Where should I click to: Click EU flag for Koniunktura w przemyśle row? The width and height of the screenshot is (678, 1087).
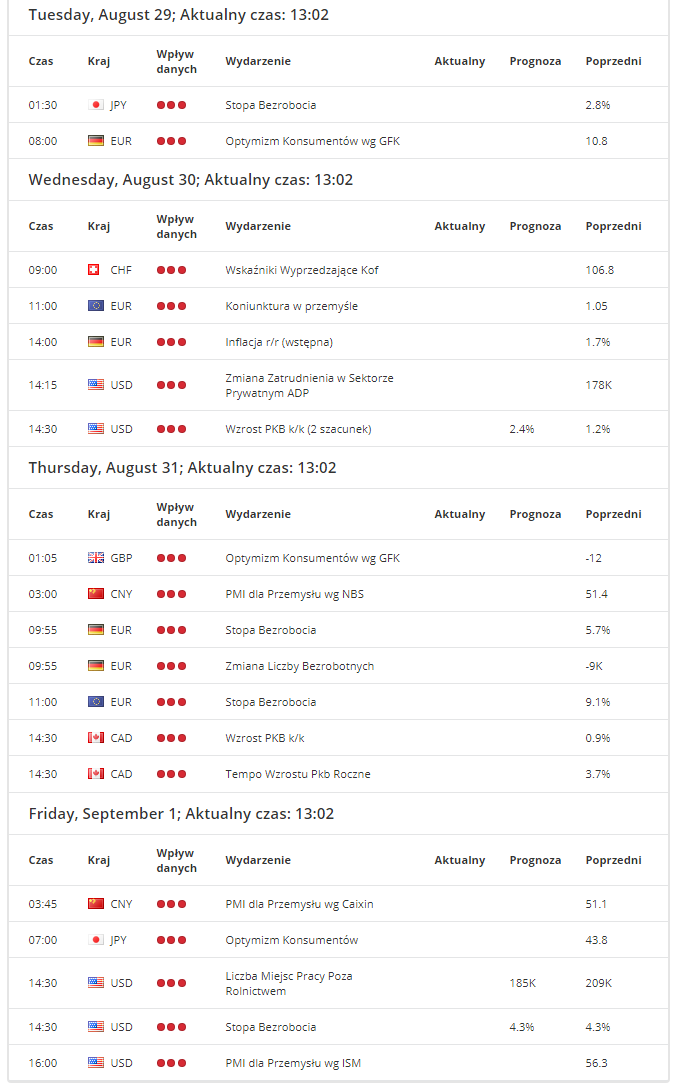(x=96, y=306)
